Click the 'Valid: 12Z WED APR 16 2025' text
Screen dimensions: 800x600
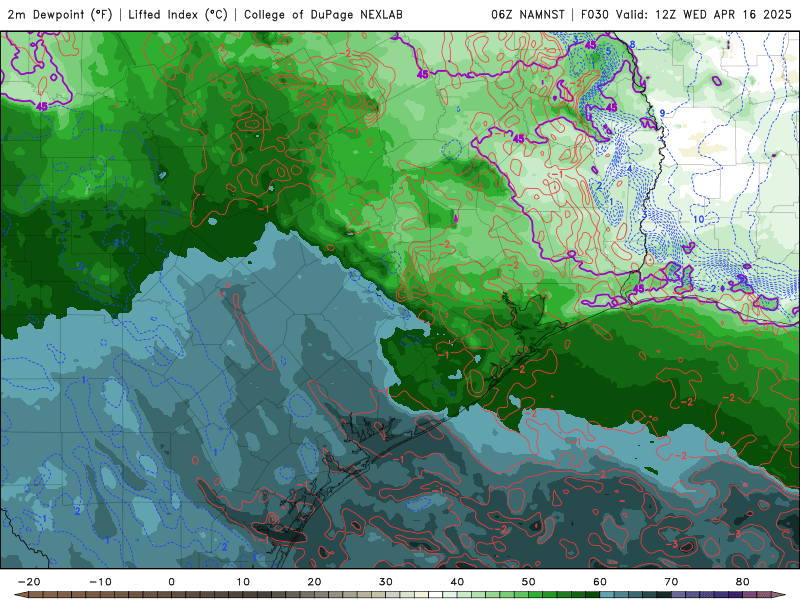point(704,14)
